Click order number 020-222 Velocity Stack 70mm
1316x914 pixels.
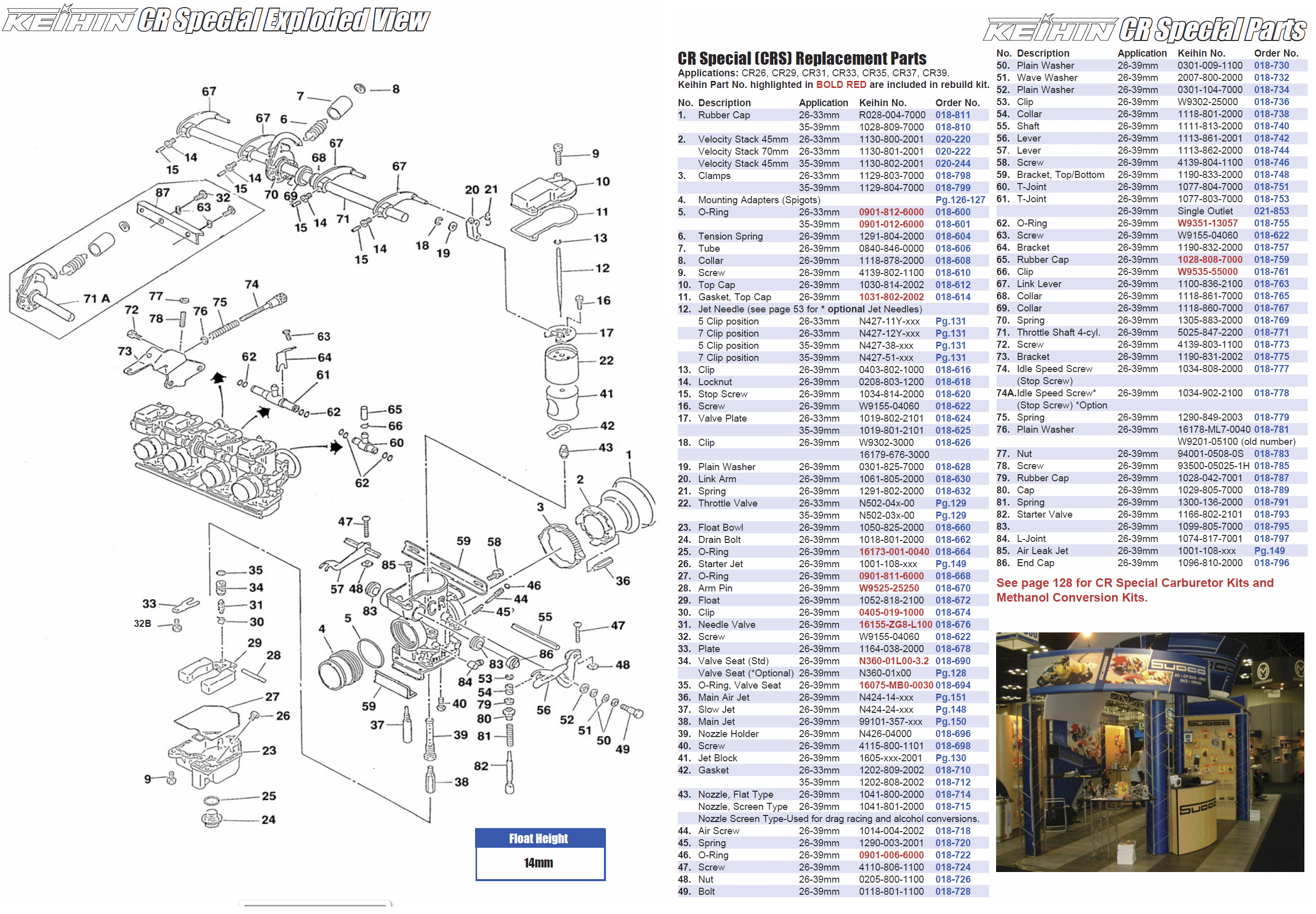(953, 151)
